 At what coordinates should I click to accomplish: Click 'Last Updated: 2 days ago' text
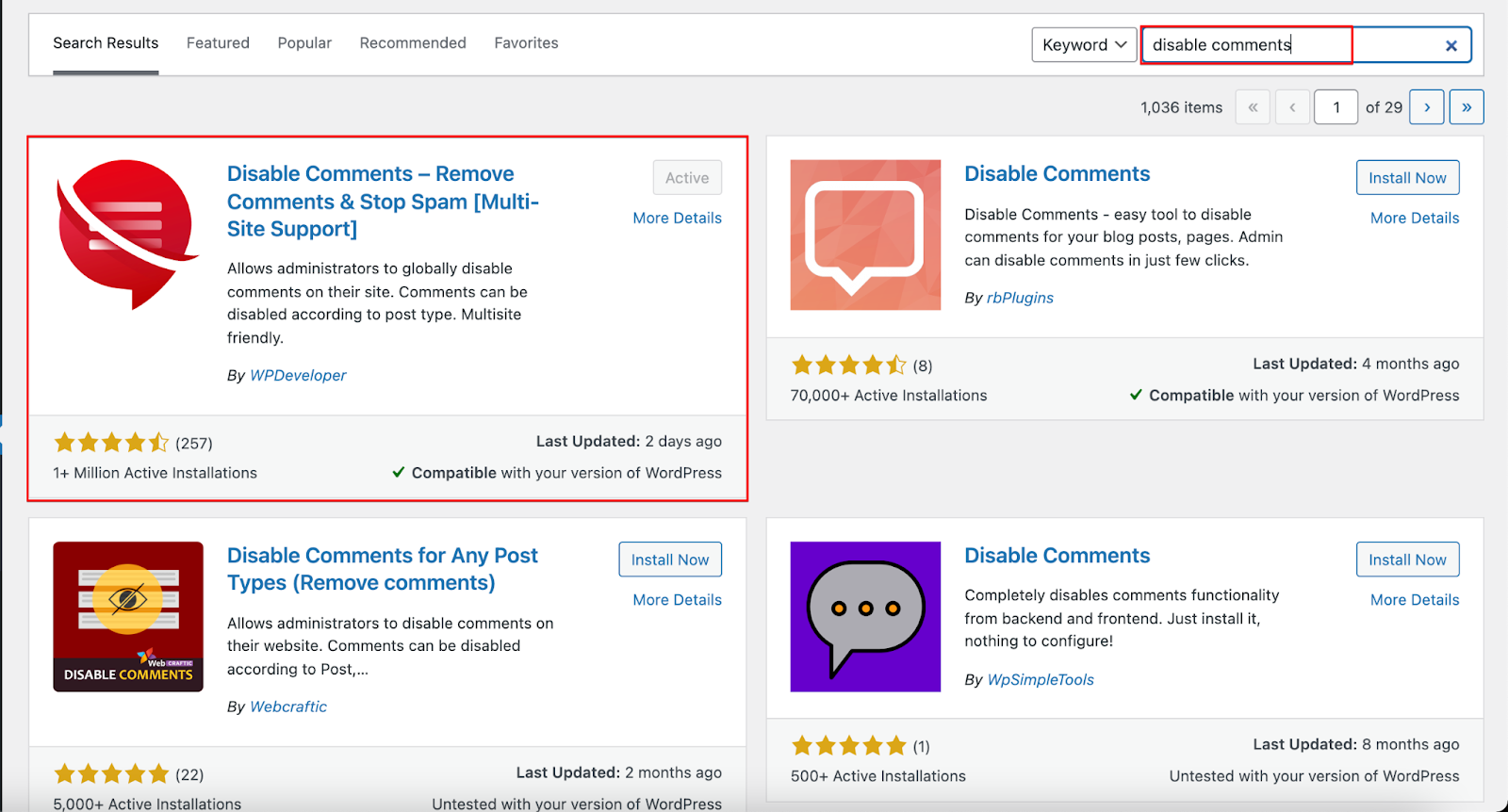(629, 441)
